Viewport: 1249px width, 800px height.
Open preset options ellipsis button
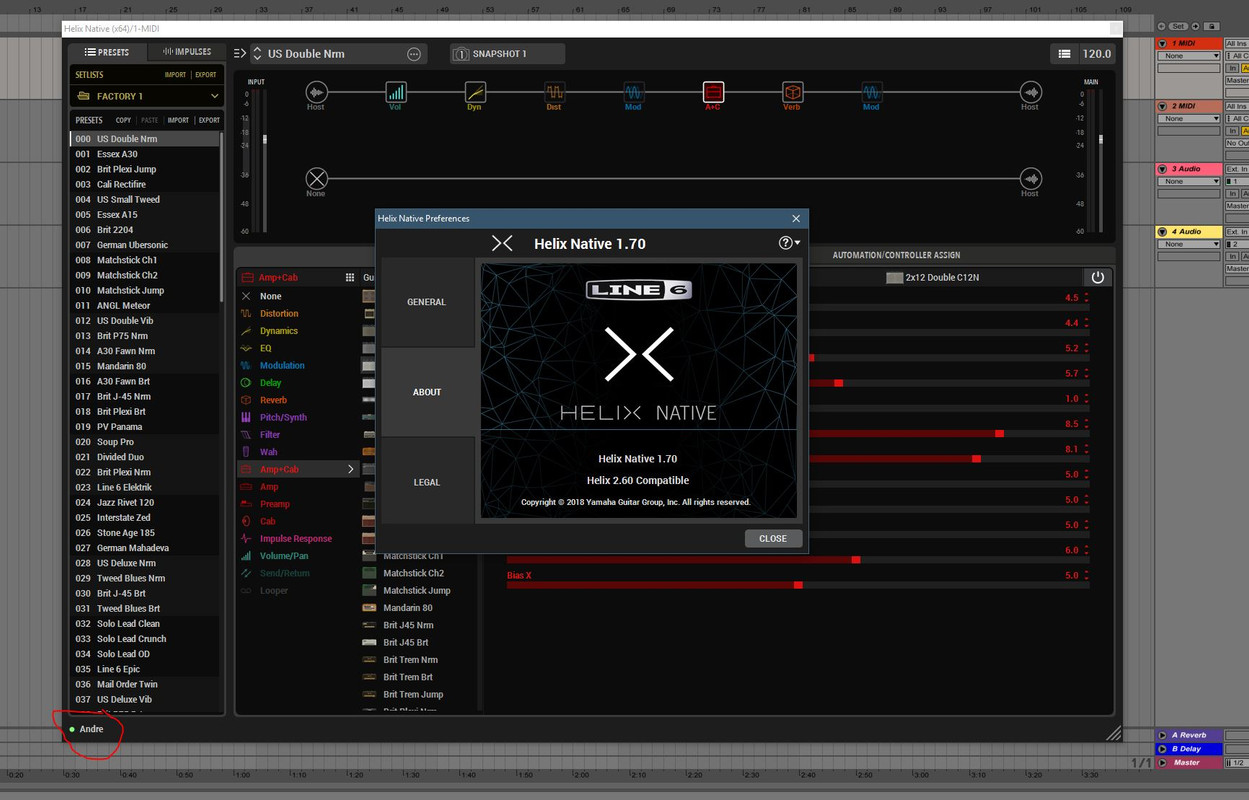pos(414,54)
